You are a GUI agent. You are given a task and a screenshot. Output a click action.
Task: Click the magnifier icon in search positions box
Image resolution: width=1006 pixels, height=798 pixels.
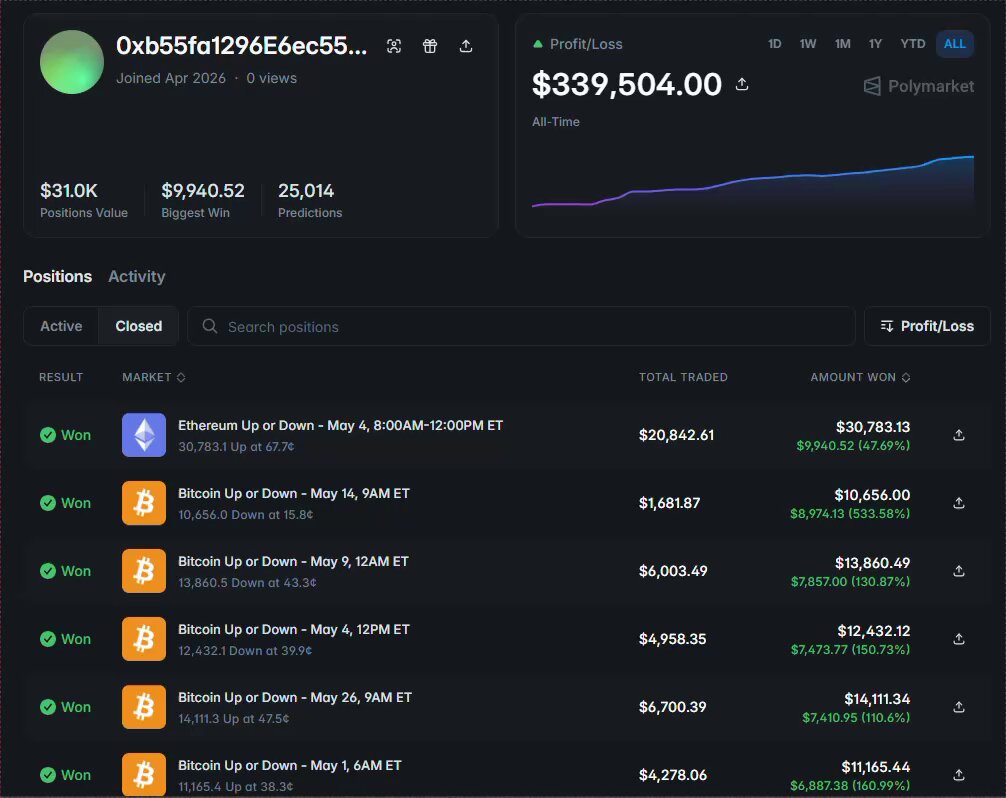pos(210,327)
